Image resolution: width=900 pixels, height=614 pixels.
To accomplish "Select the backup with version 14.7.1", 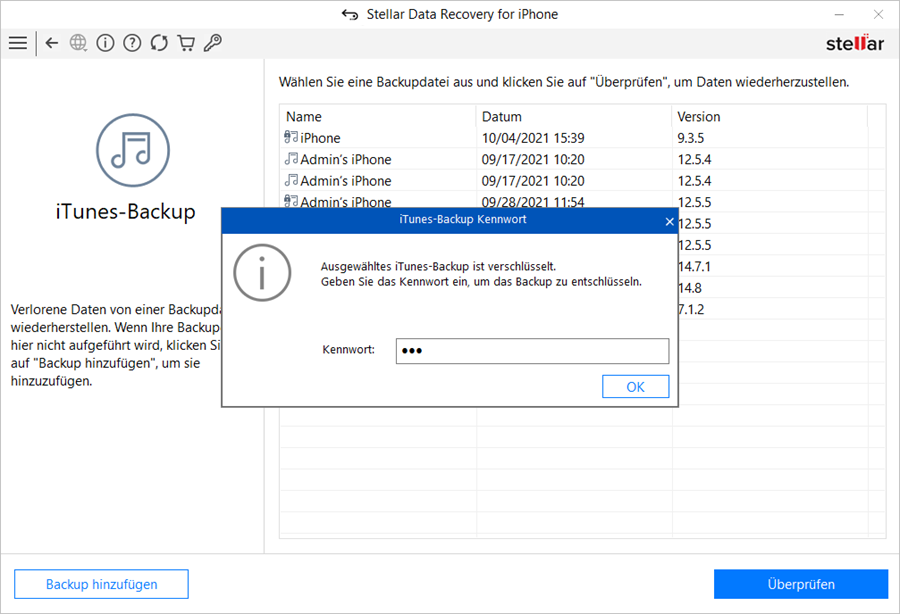I will click(782, 266).
